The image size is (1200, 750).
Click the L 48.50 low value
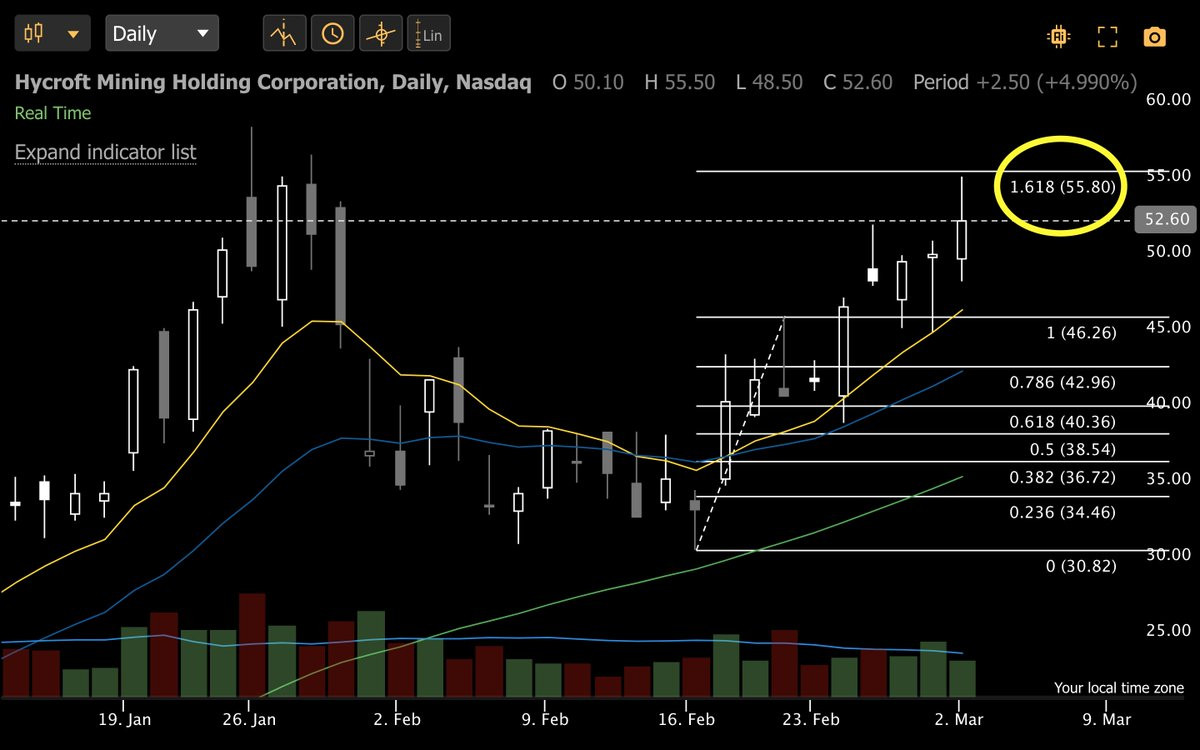(769, 82)
